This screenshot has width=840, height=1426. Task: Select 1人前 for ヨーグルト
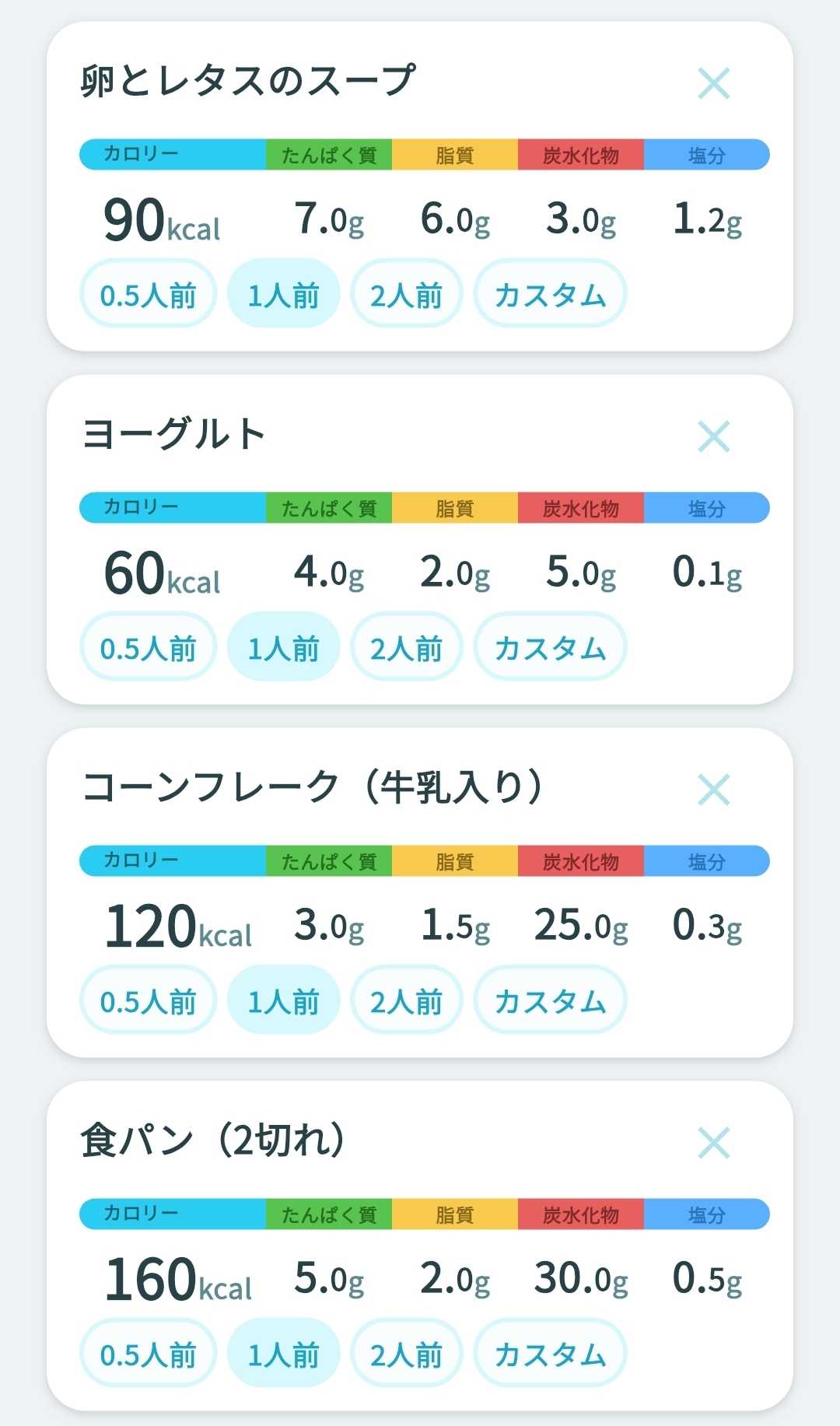pos(283,646)
